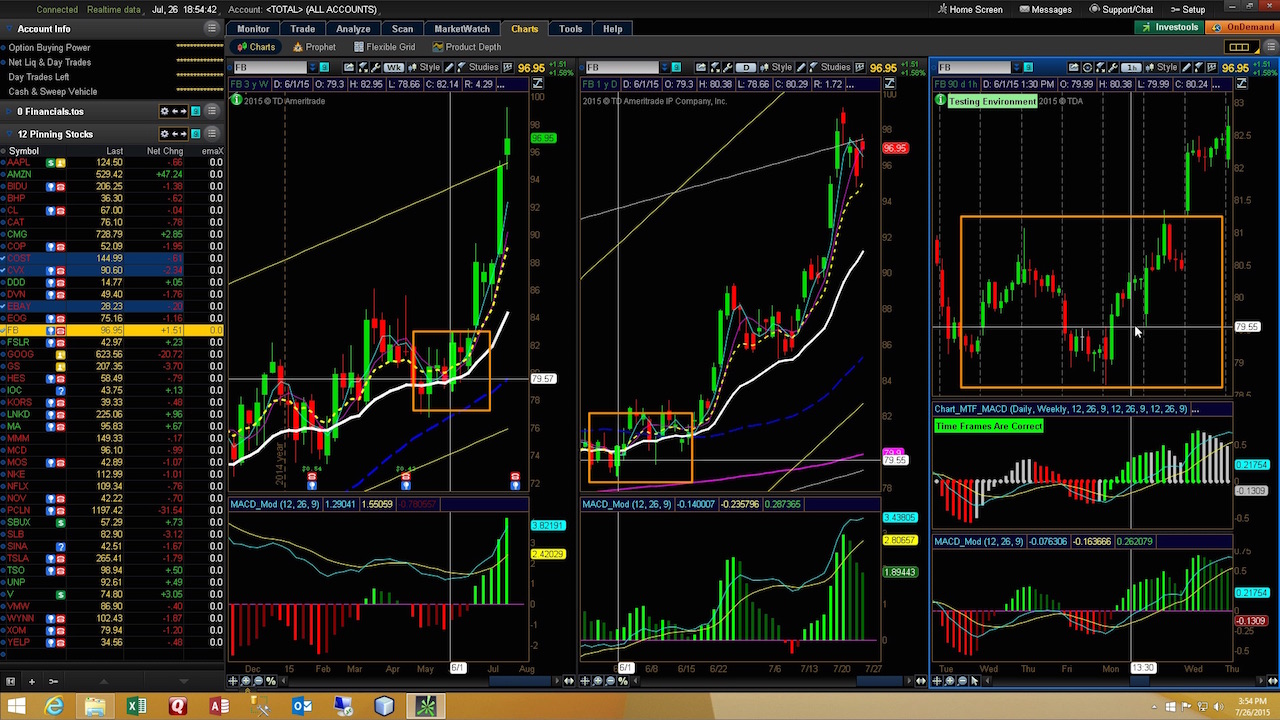Open the Style menu in the left chart
This screenshot has height=720, width=1280.
pos(425,68)
